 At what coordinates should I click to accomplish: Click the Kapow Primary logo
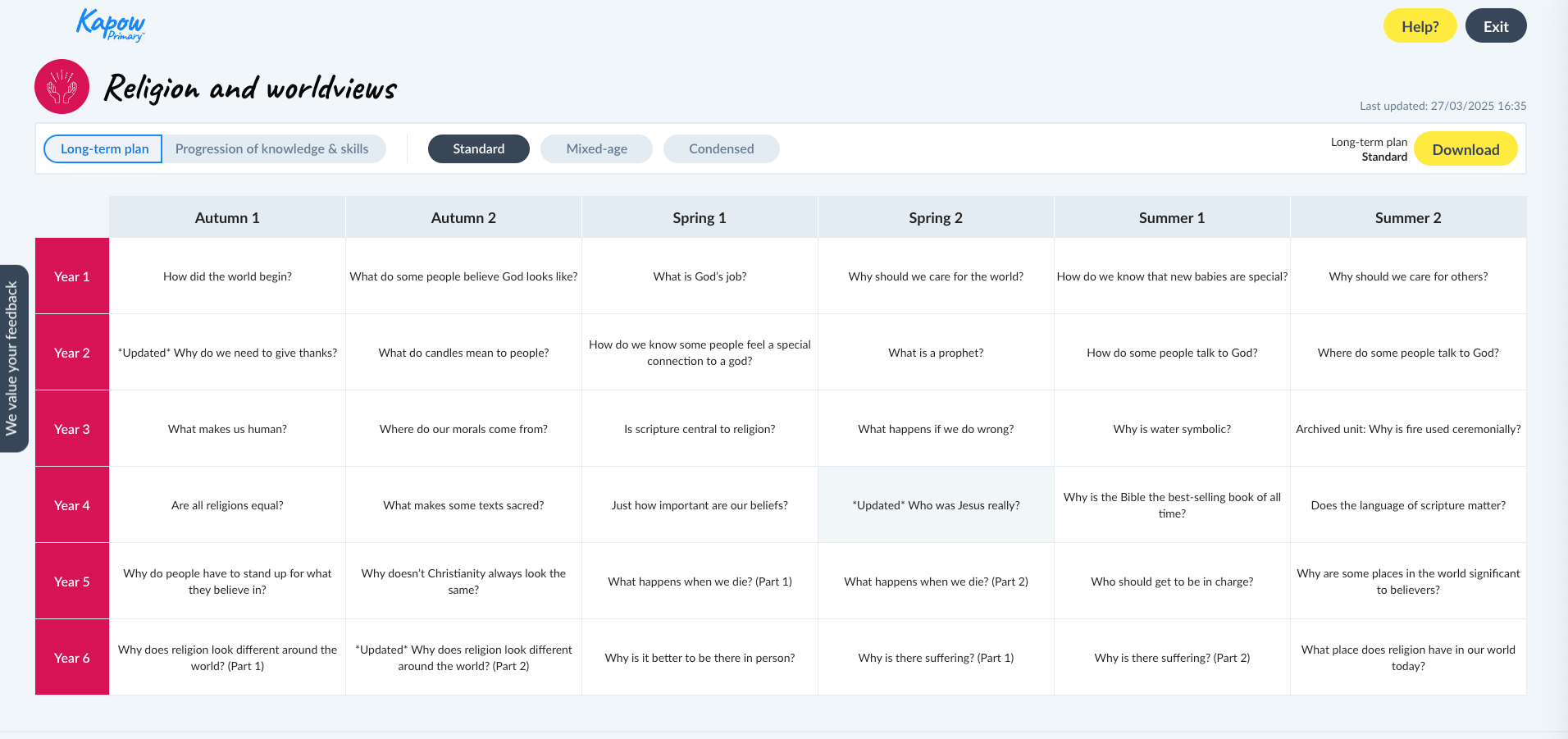110,25
